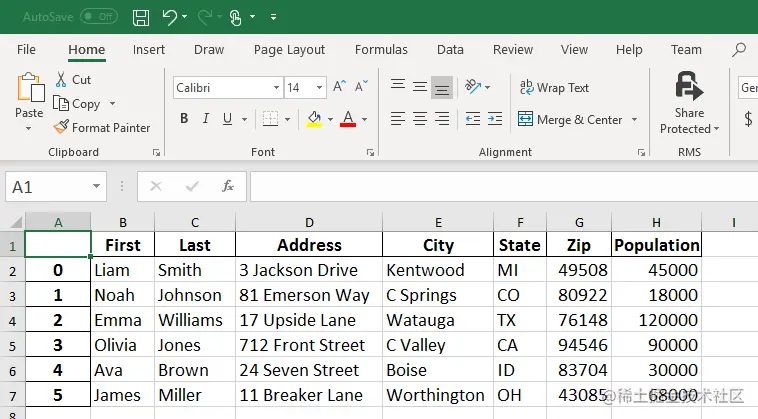The width and height of the screenshot is (758, 419).
Task: Apply yellow fill color
Action: 314,119
